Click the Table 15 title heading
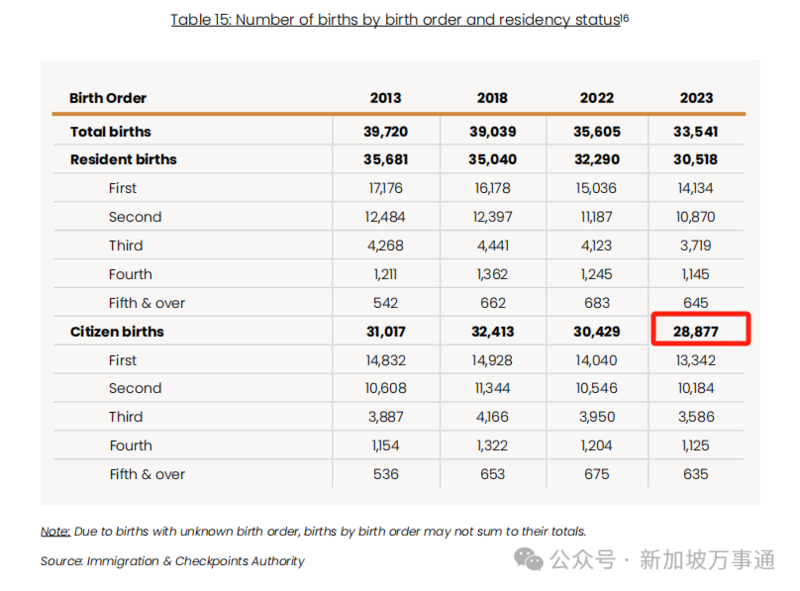Image resolution: width=800 pixels, height=591 pixels. click(x=395, y=19)
